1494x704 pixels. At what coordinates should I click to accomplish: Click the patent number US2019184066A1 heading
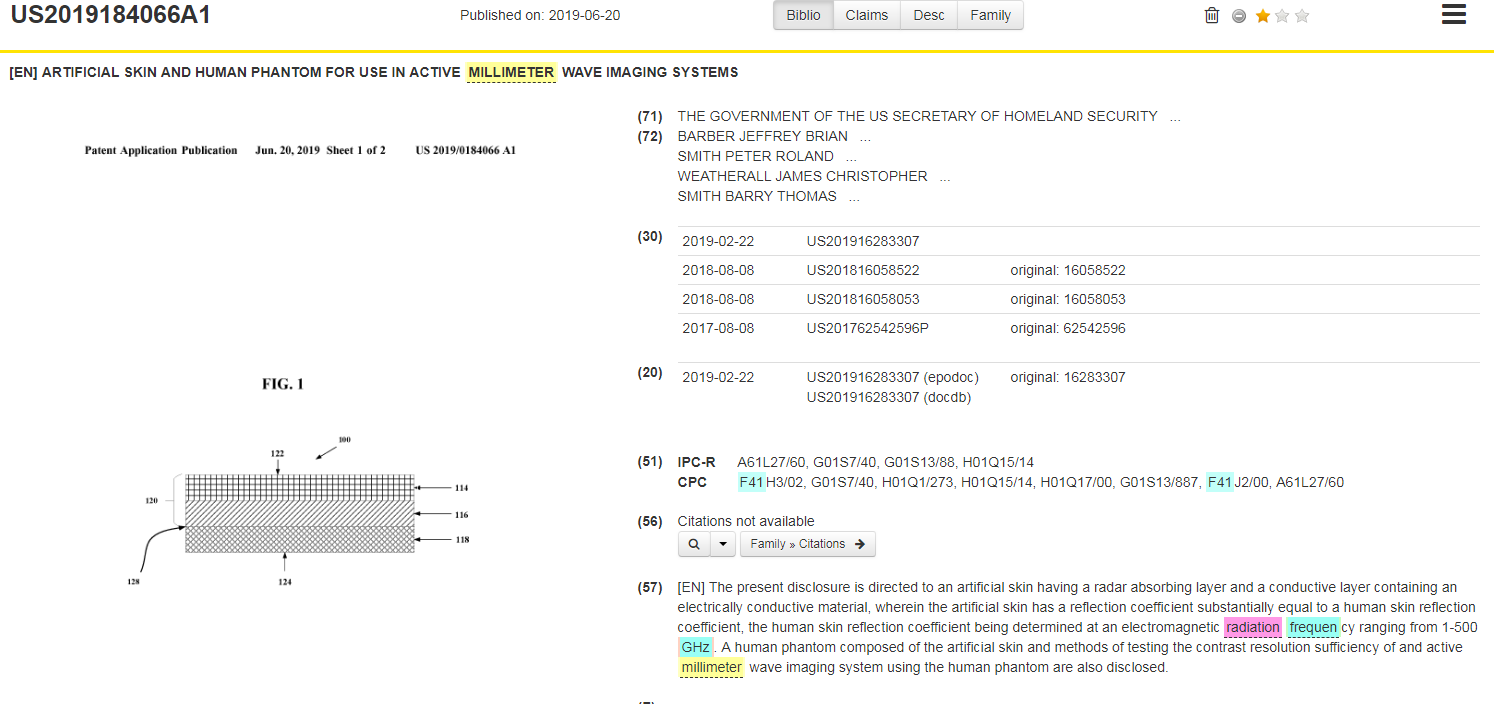tap(111, 15)
